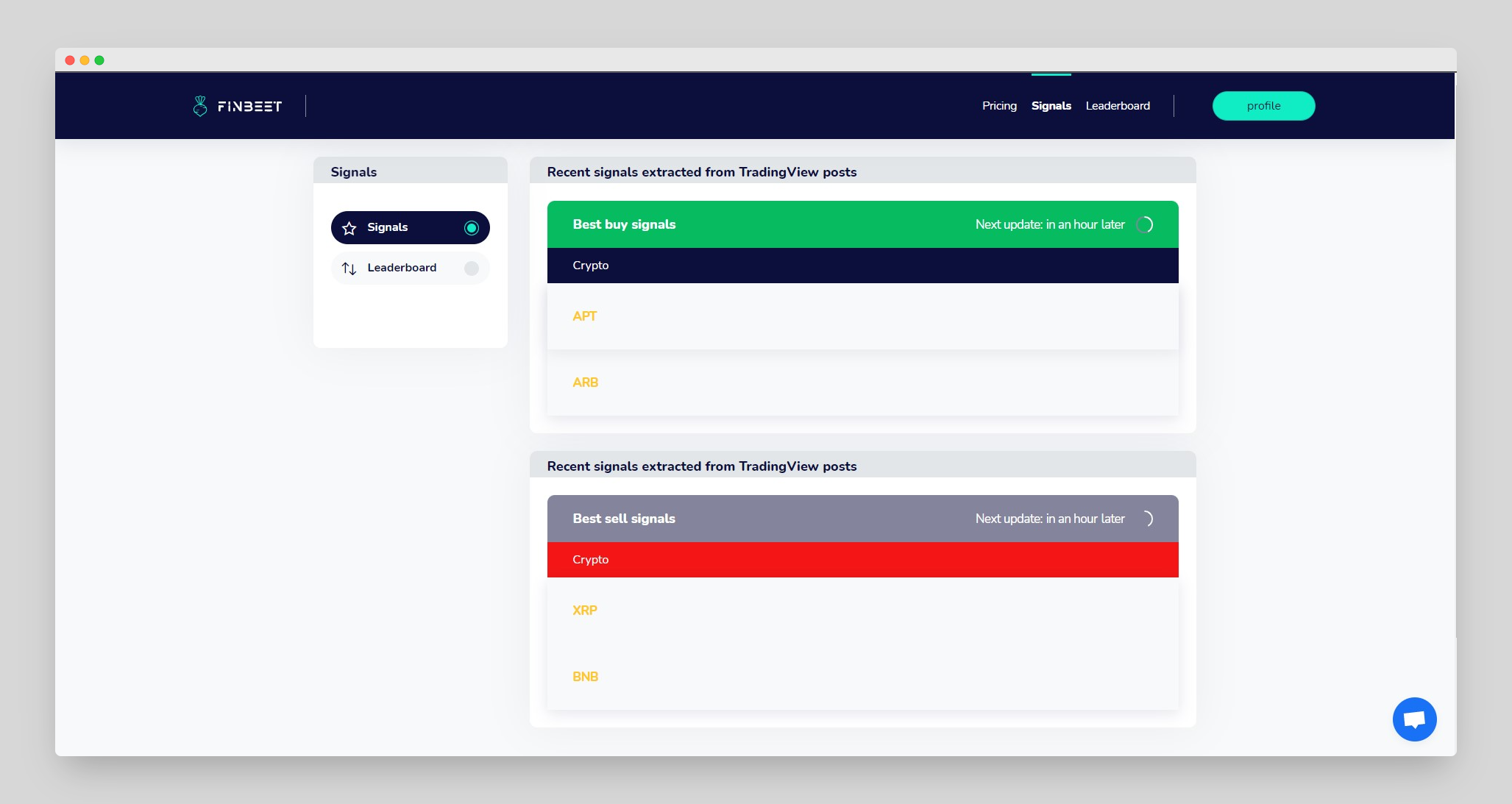
Task: Click the up-down arrows icon beside Leaderboard
Action: [349, 268]
